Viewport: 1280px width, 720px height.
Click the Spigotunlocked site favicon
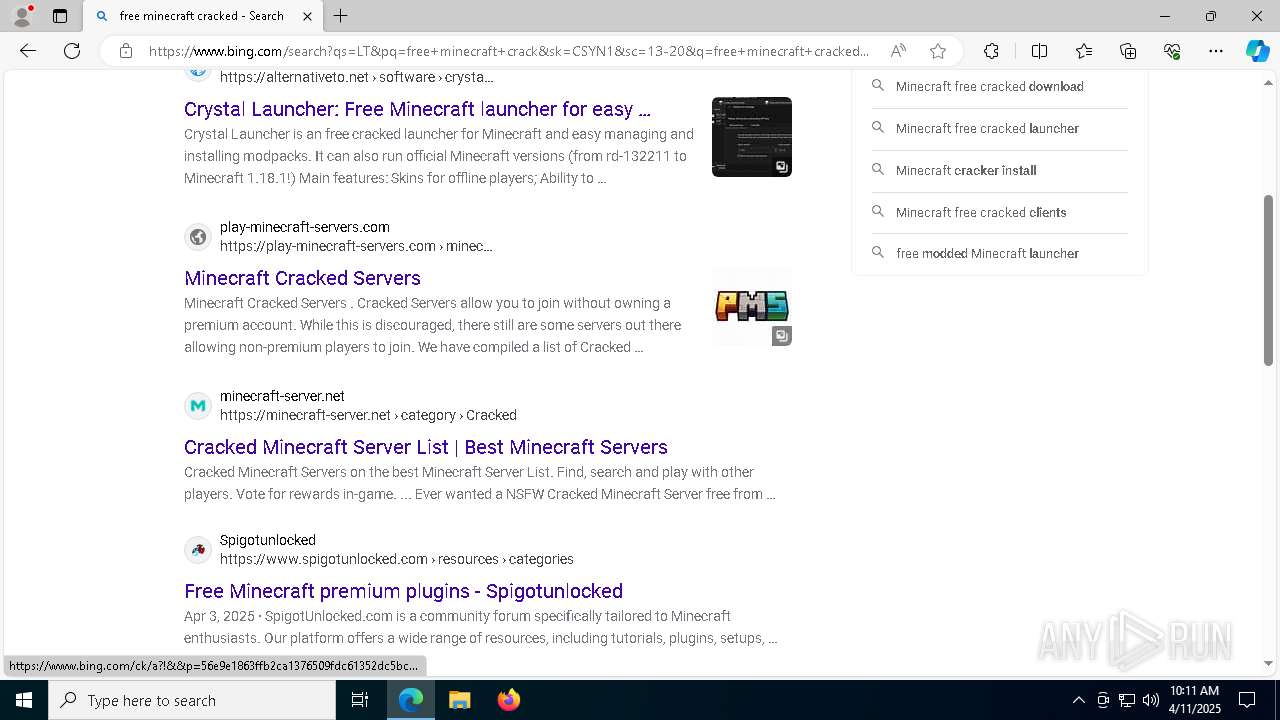click(198, 550)
